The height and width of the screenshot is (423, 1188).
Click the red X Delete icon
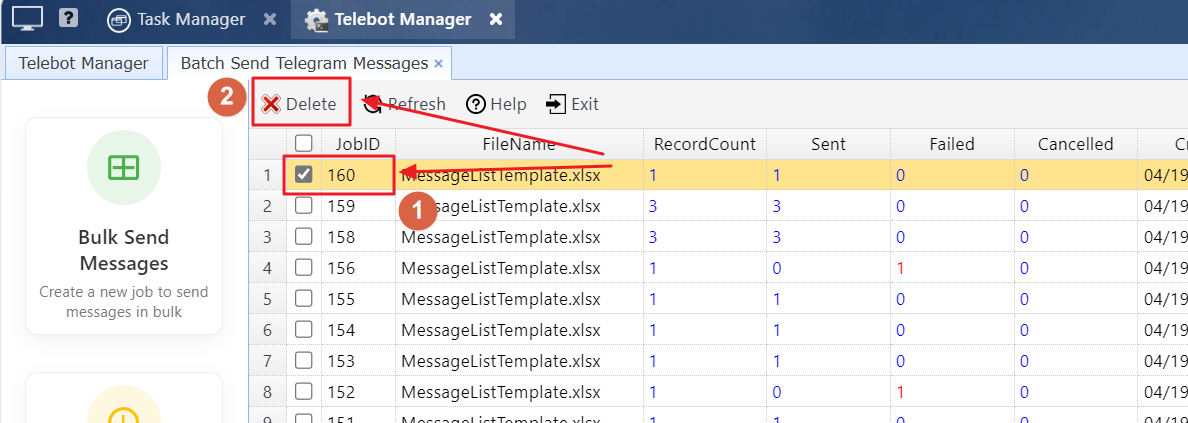click(x=271, y=104)
